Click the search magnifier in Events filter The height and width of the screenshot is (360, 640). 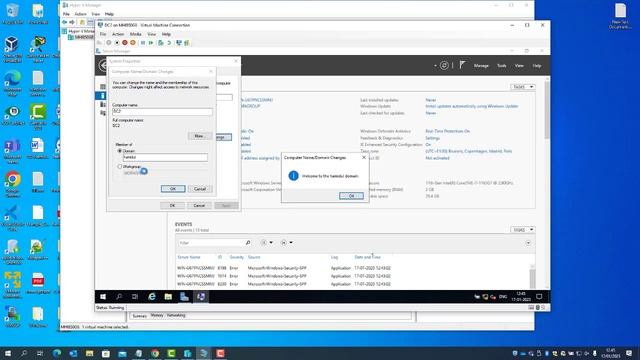248,243
